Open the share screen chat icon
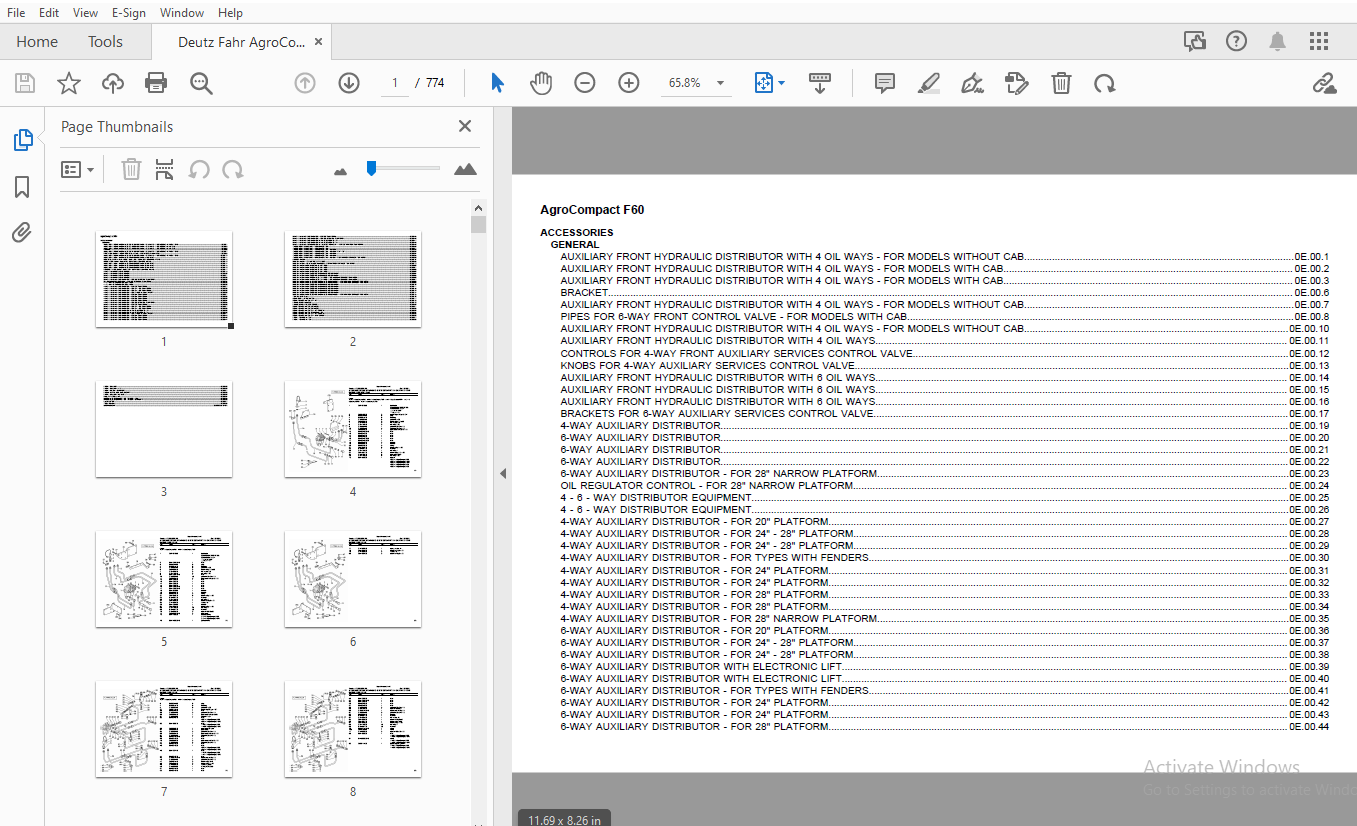This screenshot has width=1357, height=826. click(x=1194, y=41)
